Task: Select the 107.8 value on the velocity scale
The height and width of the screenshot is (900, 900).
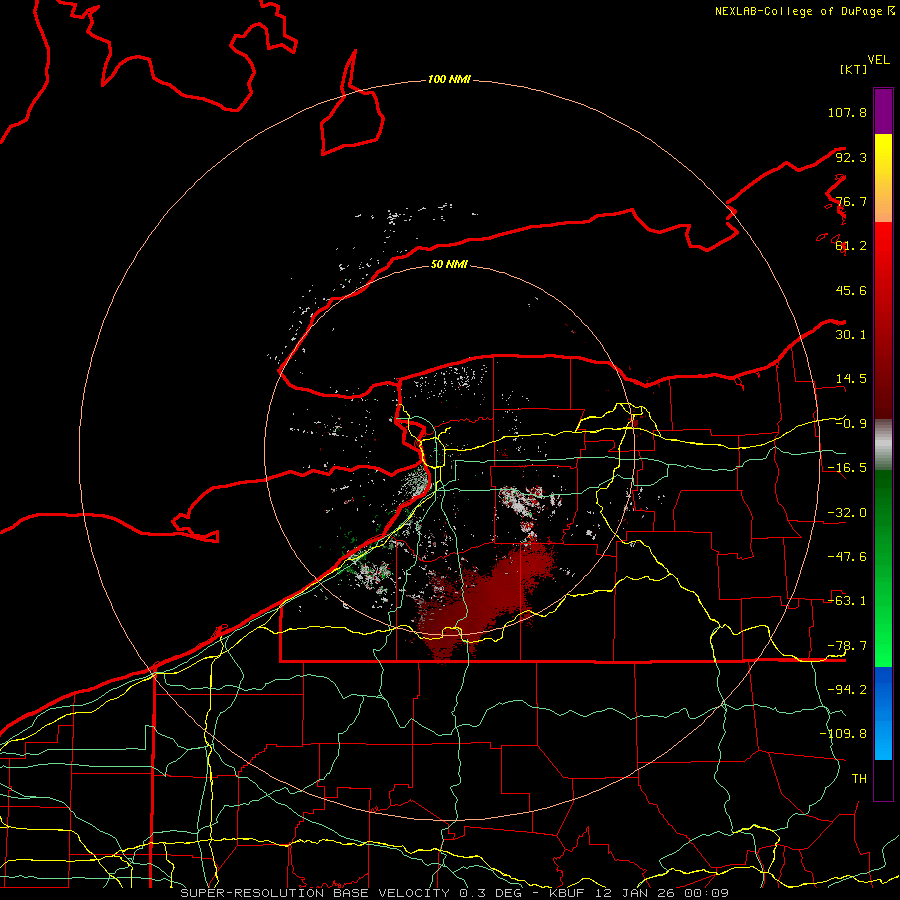Action: pyautogui.click(x=847, y=112)
